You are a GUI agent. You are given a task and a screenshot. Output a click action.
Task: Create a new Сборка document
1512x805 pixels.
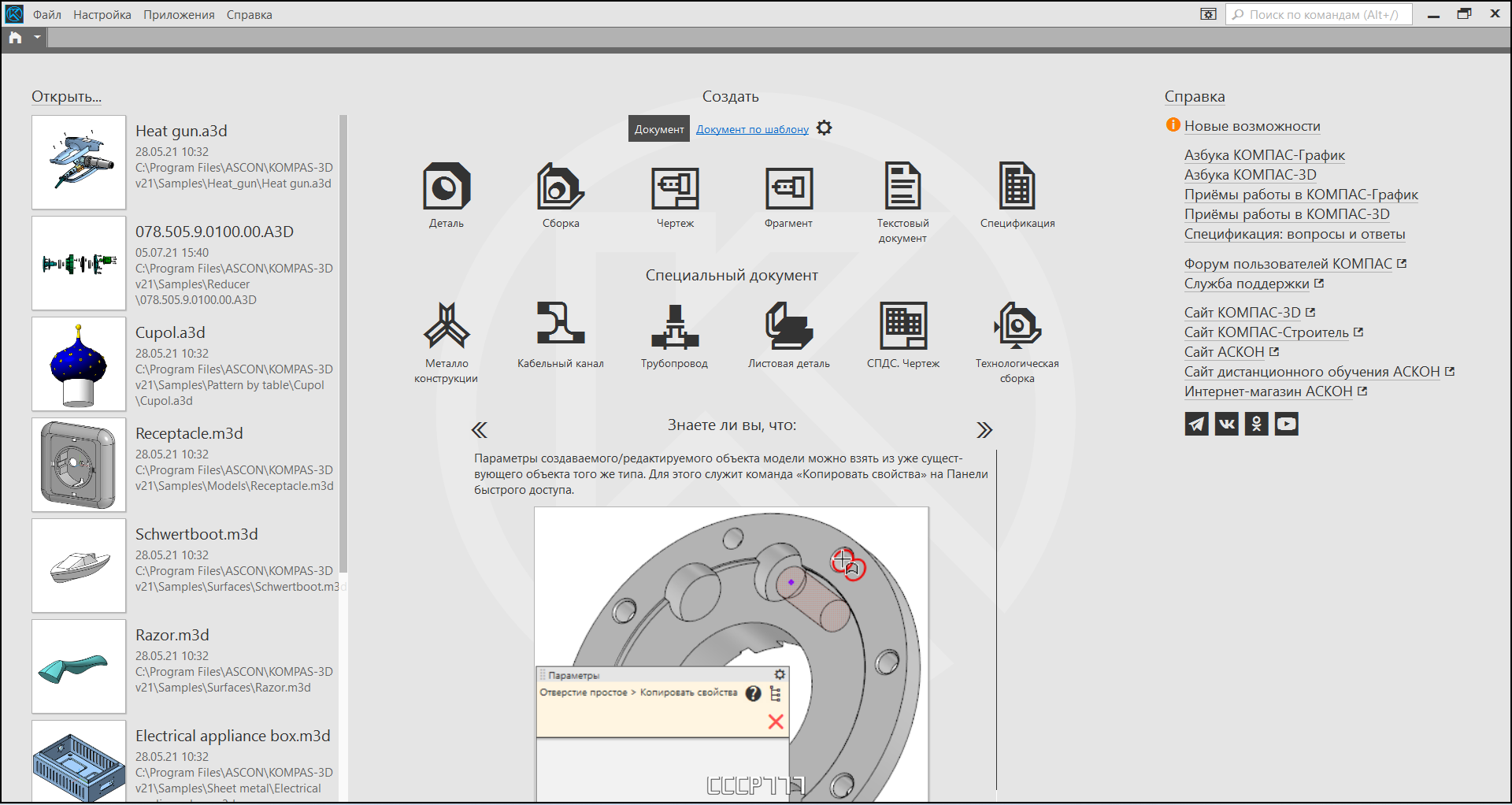(560, 187)
